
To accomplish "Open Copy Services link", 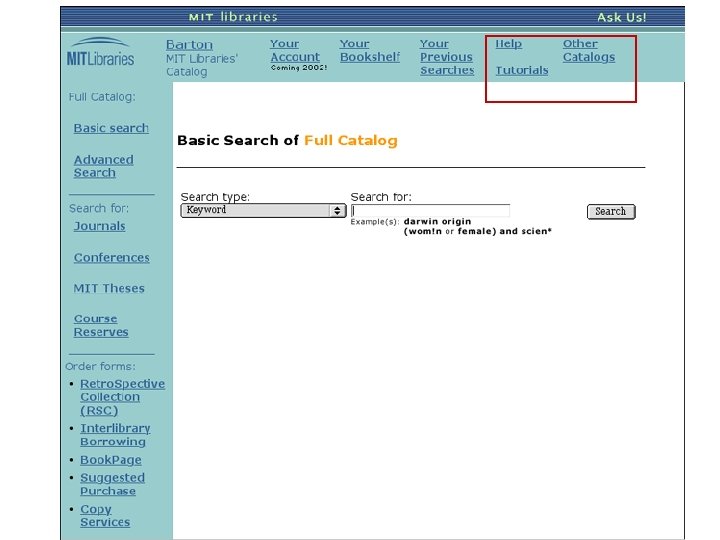I will [105, 516].
